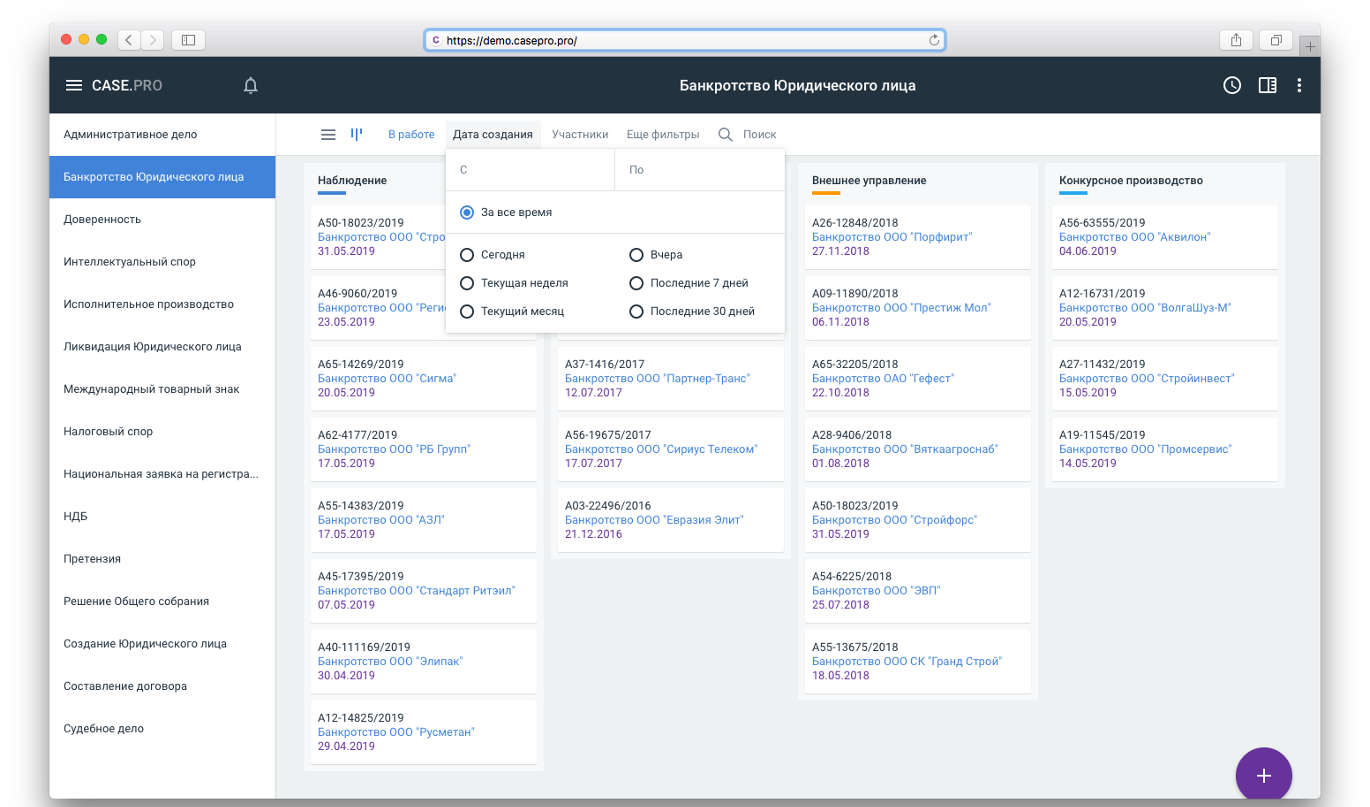Viewport: 1370px width, 807px height.
Task: Collapse the "Дата создания" filter dropdown
Action: (x=492, y=135)
